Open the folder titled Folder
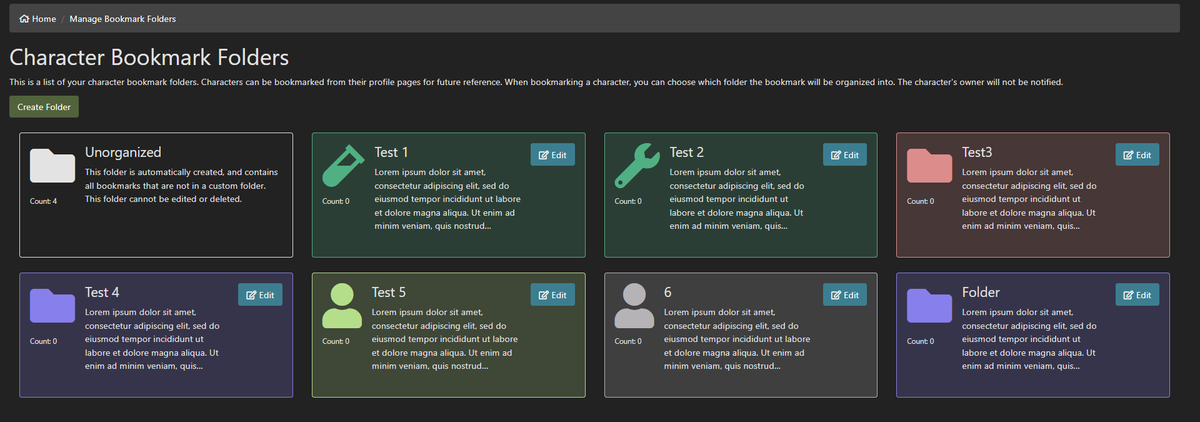The width and height of the screenshot is (1200, 422). click(981, 292)
